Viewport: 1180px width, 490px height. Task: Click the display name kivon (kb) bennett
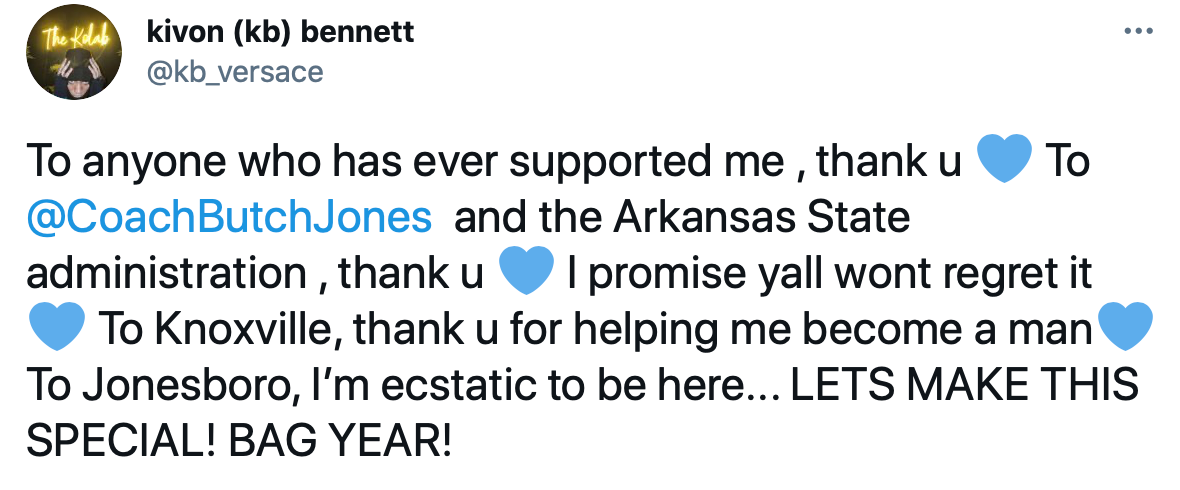[279, 32]
